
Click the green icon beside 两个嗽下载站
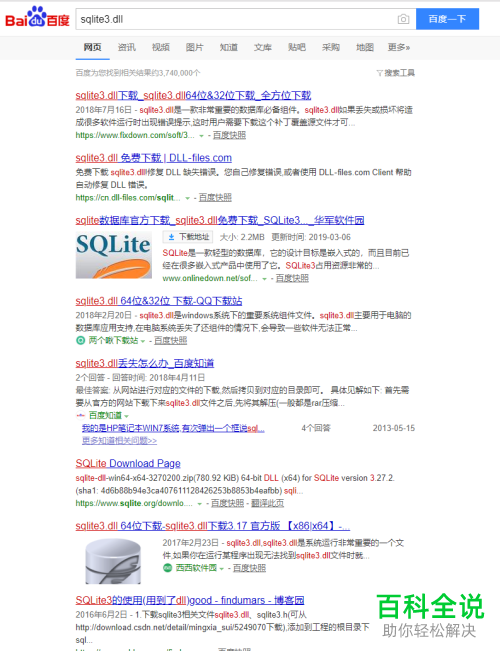80,340
